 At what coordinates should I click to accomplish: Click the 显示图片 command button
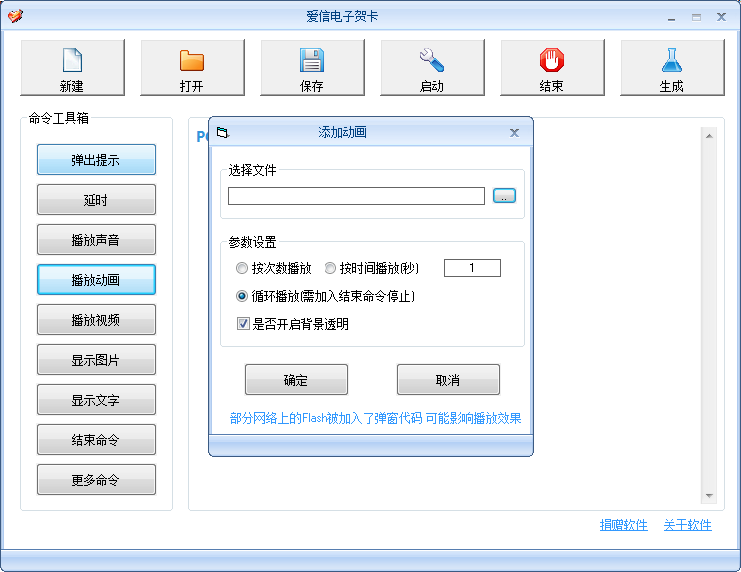pyautogui.click(x=96, y=360)
